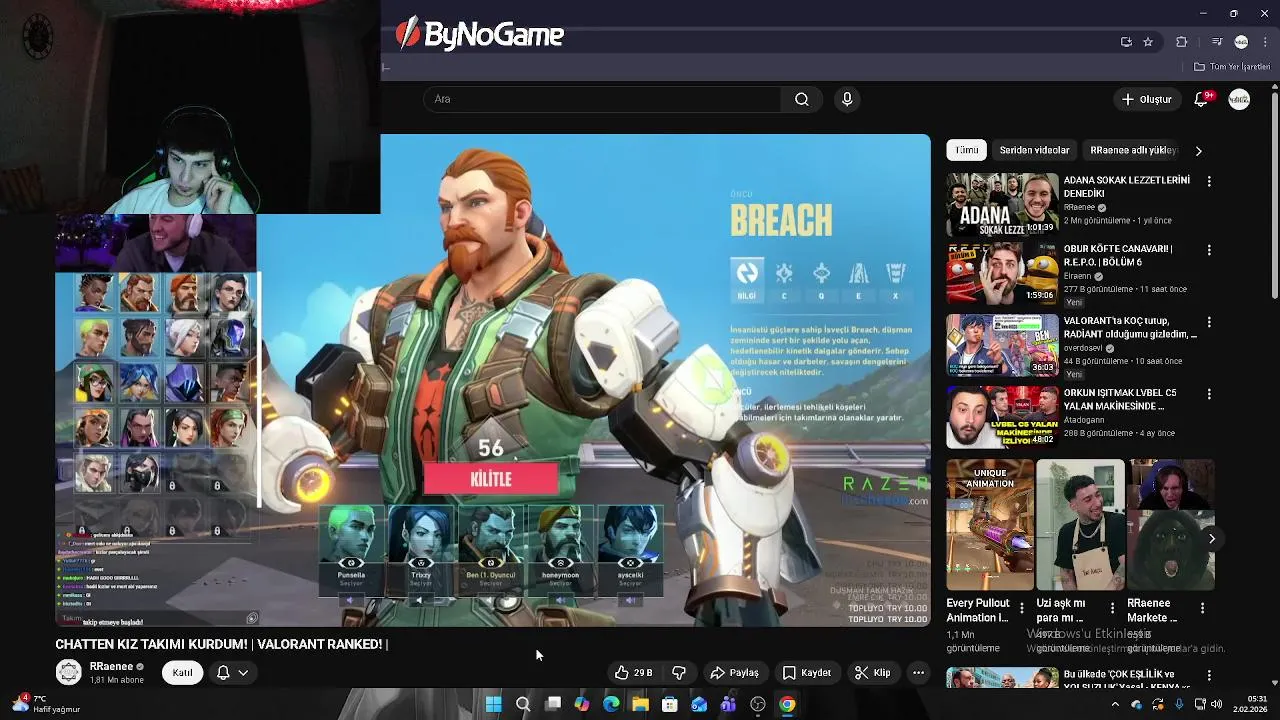Open VALORANT'ta KOÇ tutup video thumbnail
The width and height of the screenshot is (1280, 720).
pyautogui.click(x=1002, y=346)
